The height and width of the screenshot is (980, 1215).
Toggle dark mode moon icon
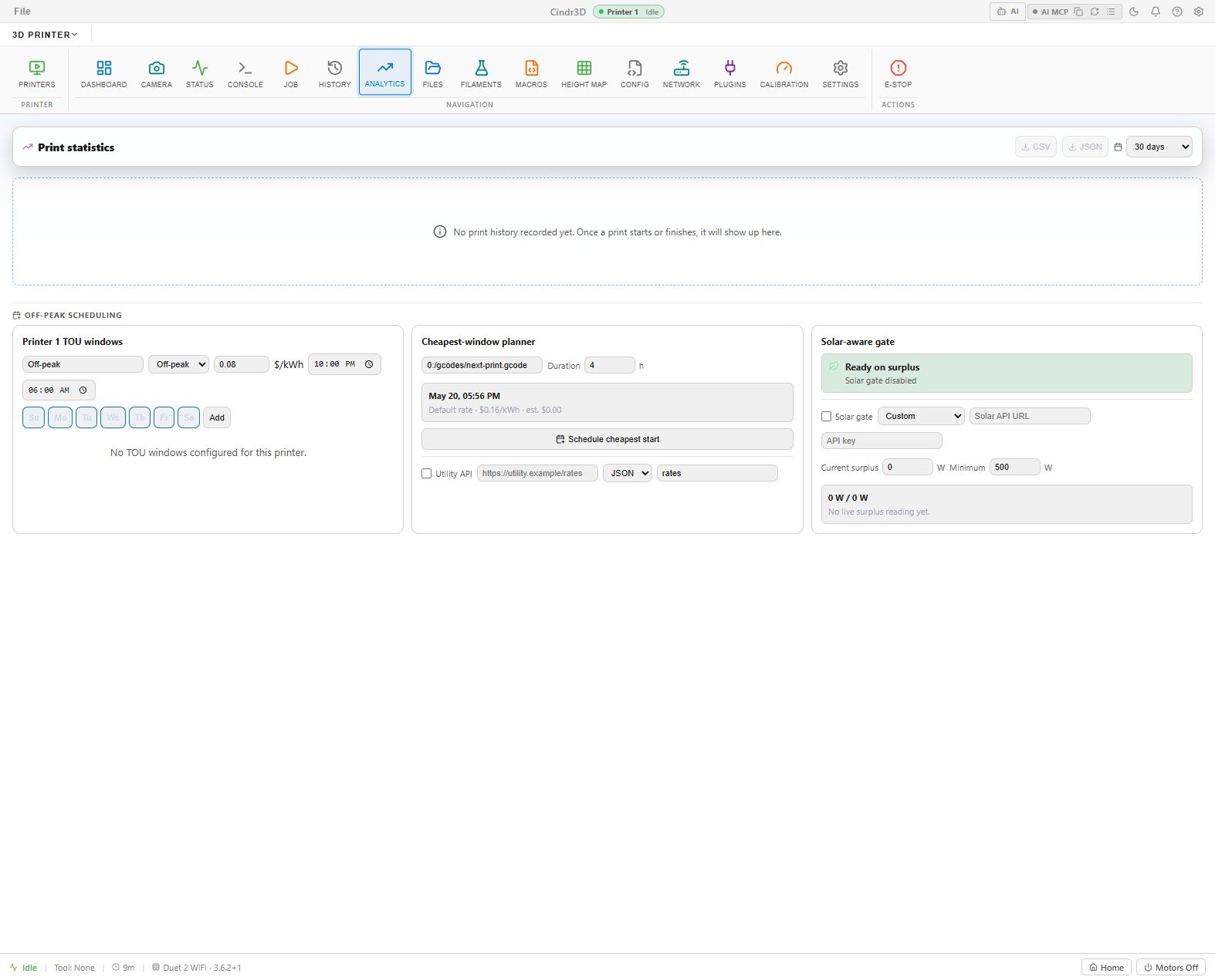1134,12
